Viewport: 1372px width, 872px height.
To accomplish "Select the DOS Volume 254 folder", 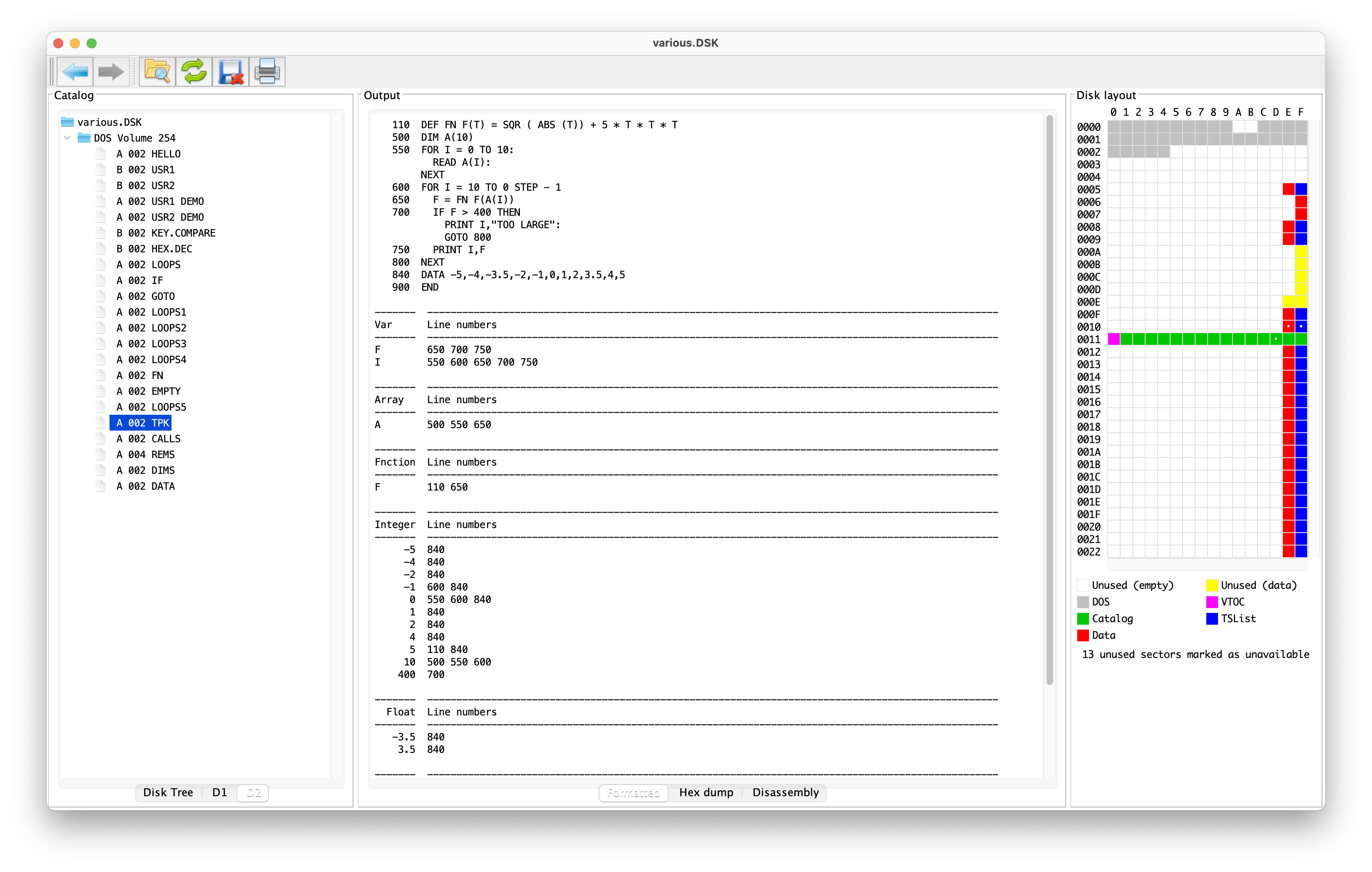I will 134,138.
